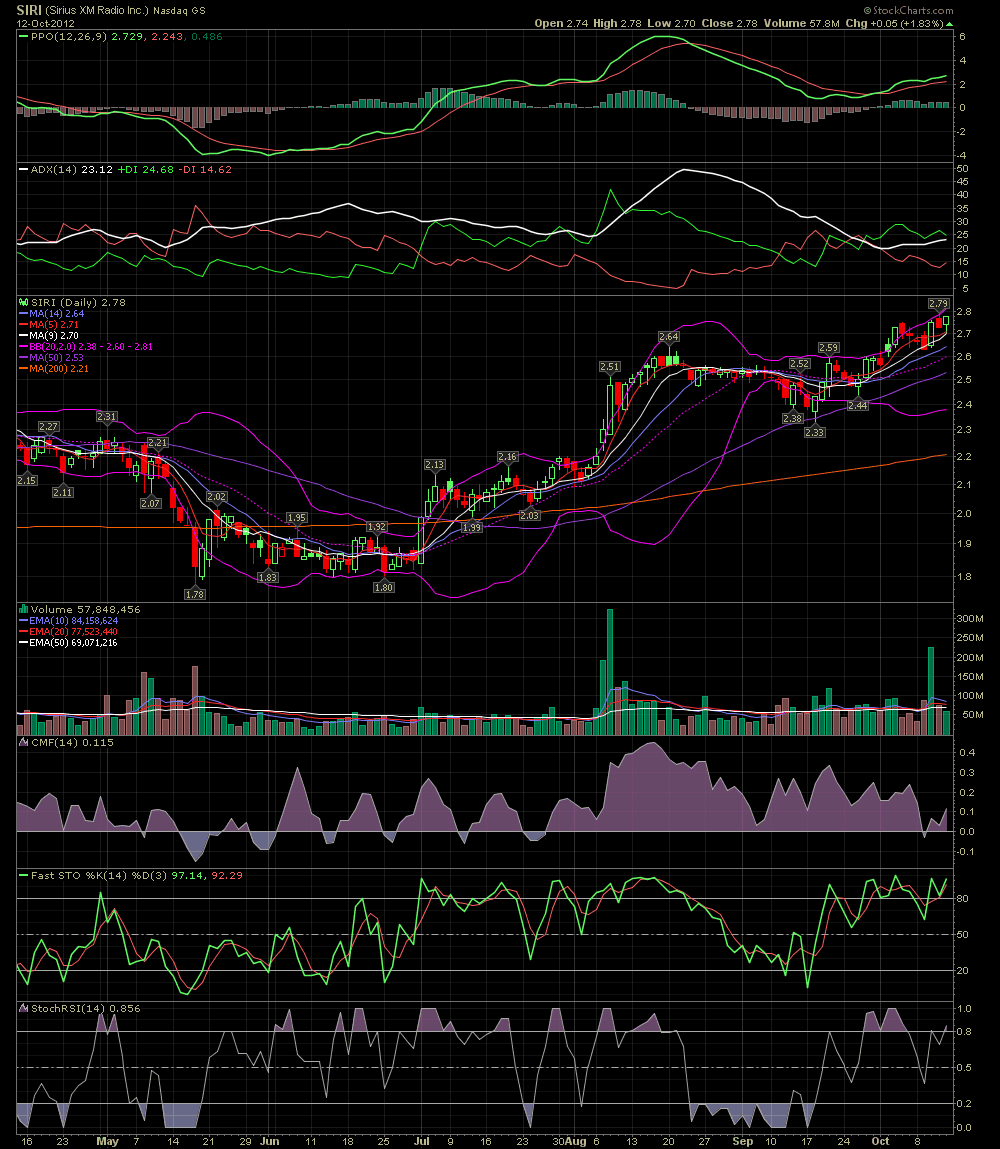1000x1149 pixels.
Task: Click the Low 2.70 value in the header
Action: tap(671, 23)
